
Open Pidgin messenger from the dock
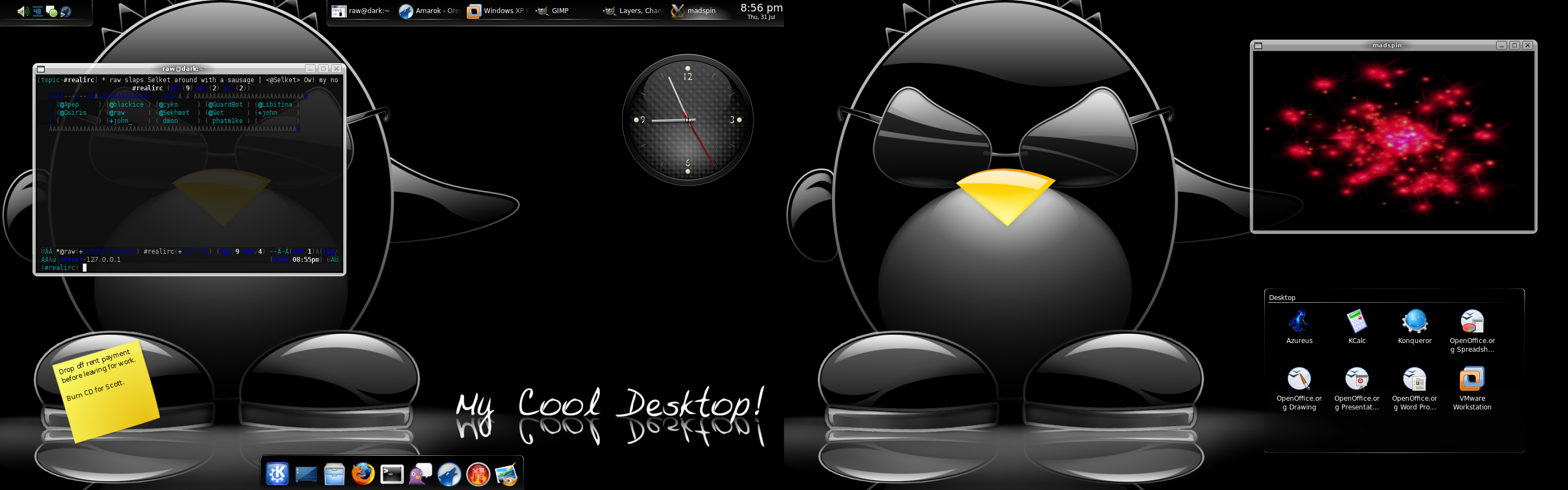coord(420,474)
